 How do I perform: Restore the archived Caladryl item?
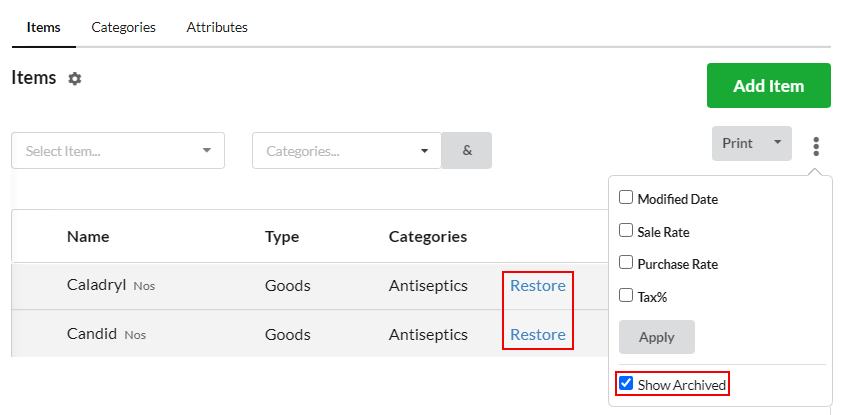click(x=538, y=286)
